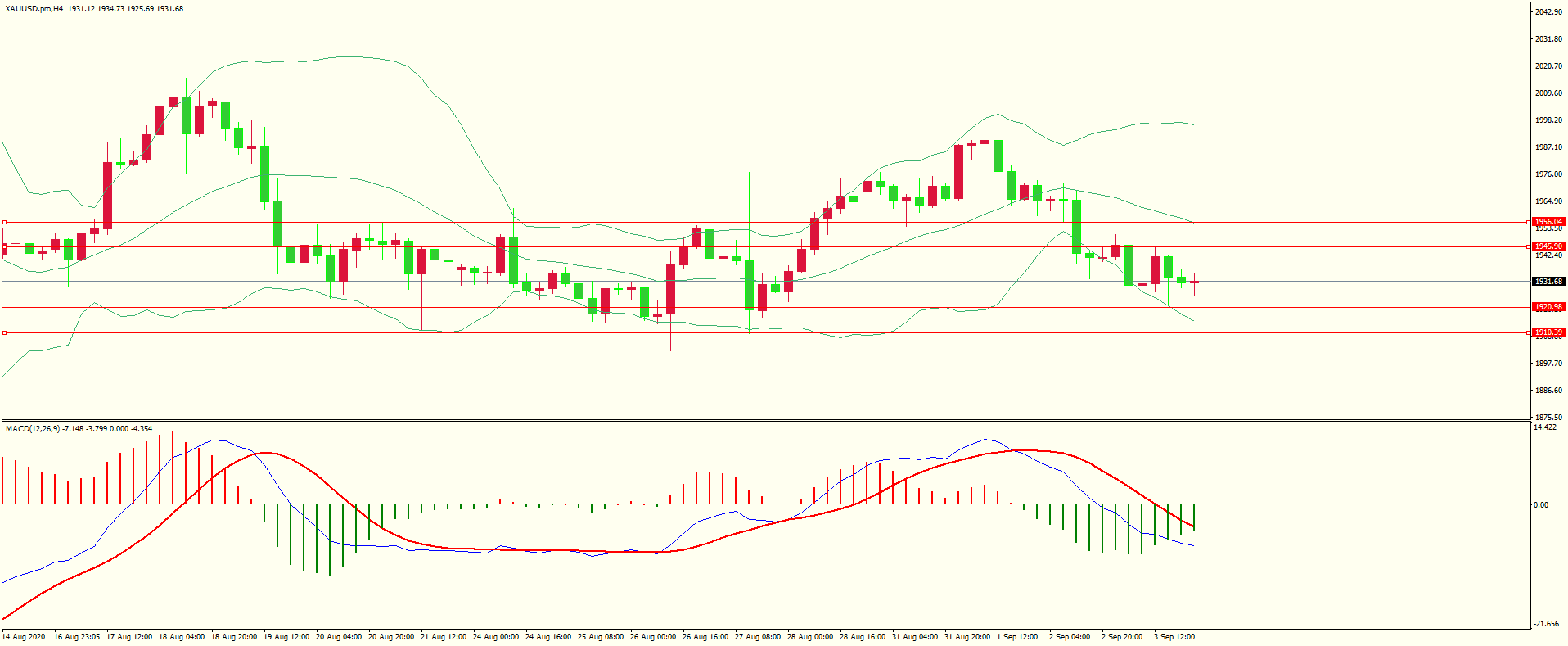Click the 1886.60 price axis value
This screenshot has height=646, width=1568.
tap(1548, 391)
